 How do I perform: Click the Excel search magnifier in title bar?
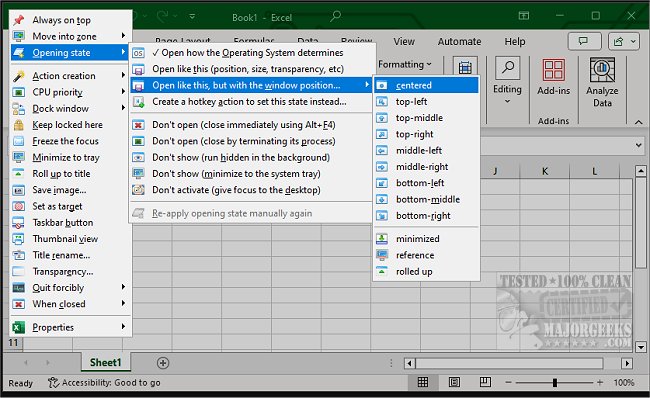click(335, 17)
